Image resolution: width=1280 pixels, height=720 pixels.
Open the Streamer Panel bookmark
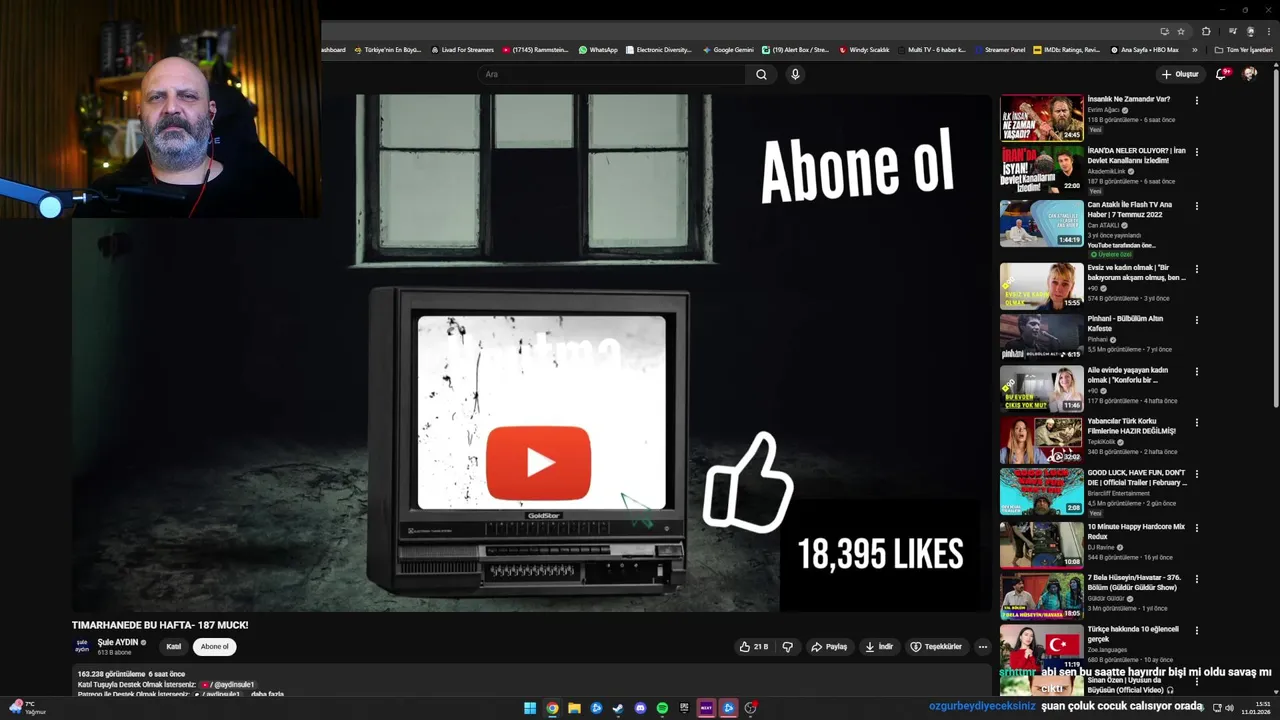(x=1000, y=49)
